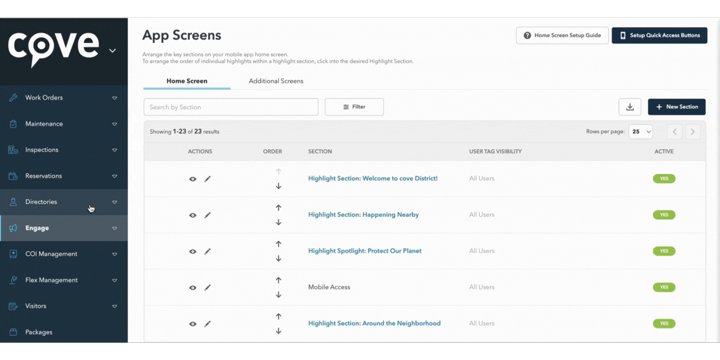The height and width of the screenshot is (360, 720).
Task: Click the Flex Management icon
Action: pos(13,280)
